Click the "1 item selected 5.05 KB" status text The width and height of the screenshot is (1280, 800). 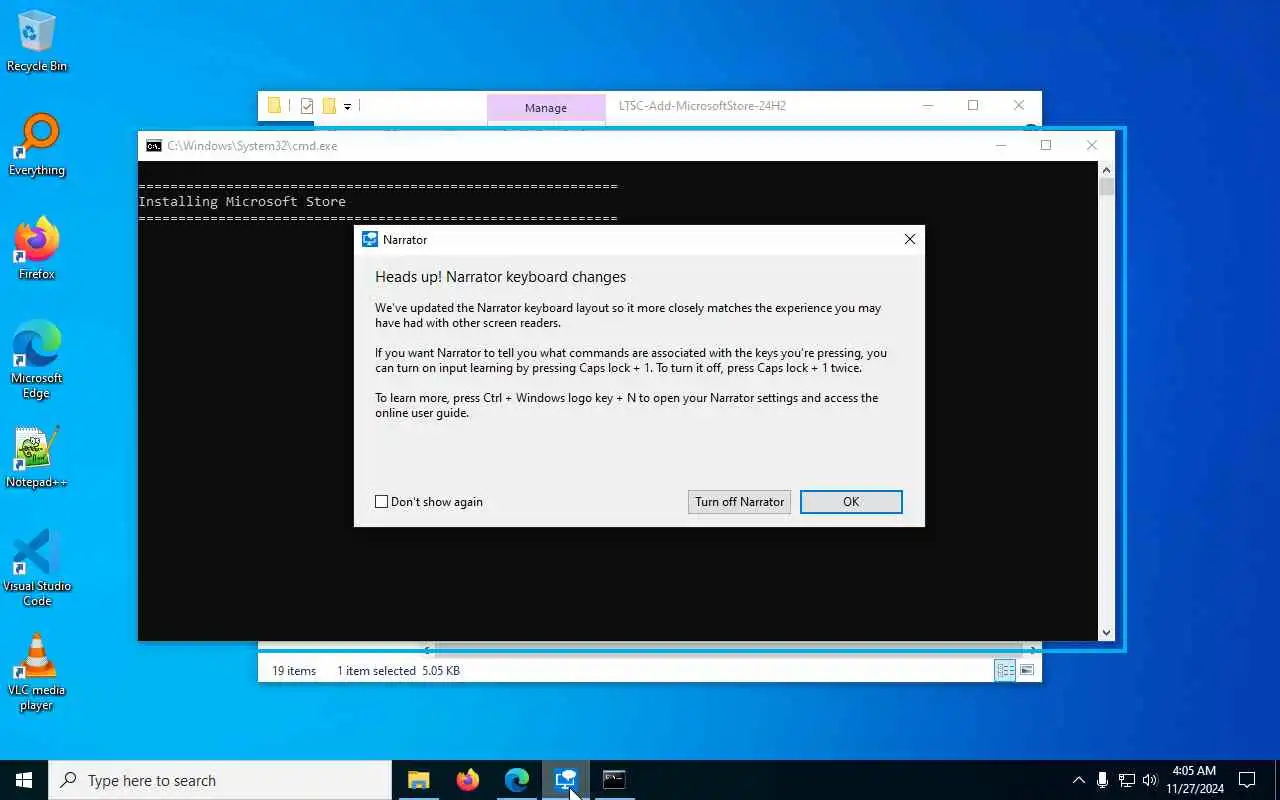tap(398, 671)
